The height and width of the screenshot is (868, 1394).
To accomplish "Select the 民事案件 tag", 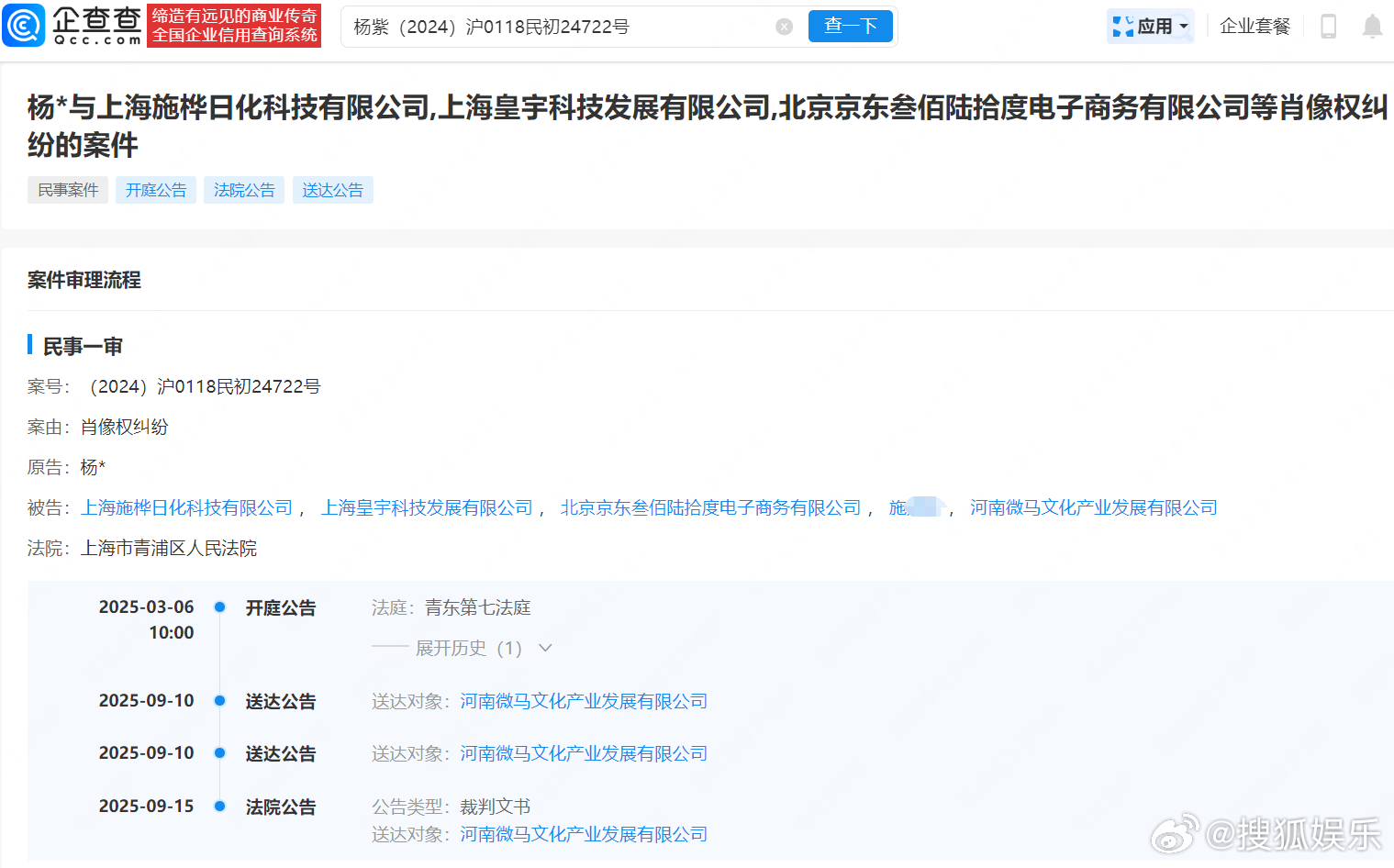I will (x=68, y=190).
